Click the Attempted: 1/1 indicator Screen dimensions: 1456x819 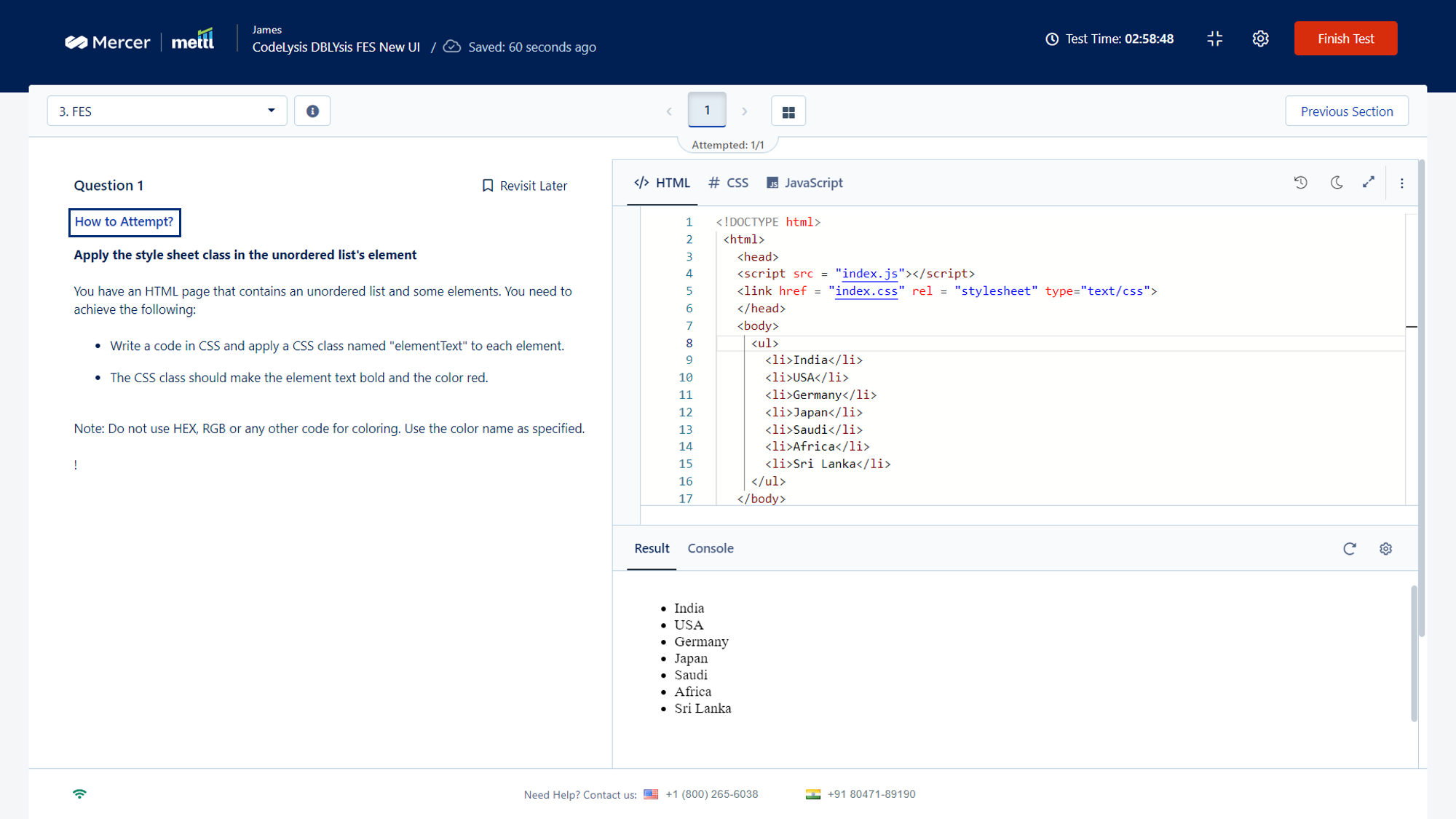tap(728, 145)
